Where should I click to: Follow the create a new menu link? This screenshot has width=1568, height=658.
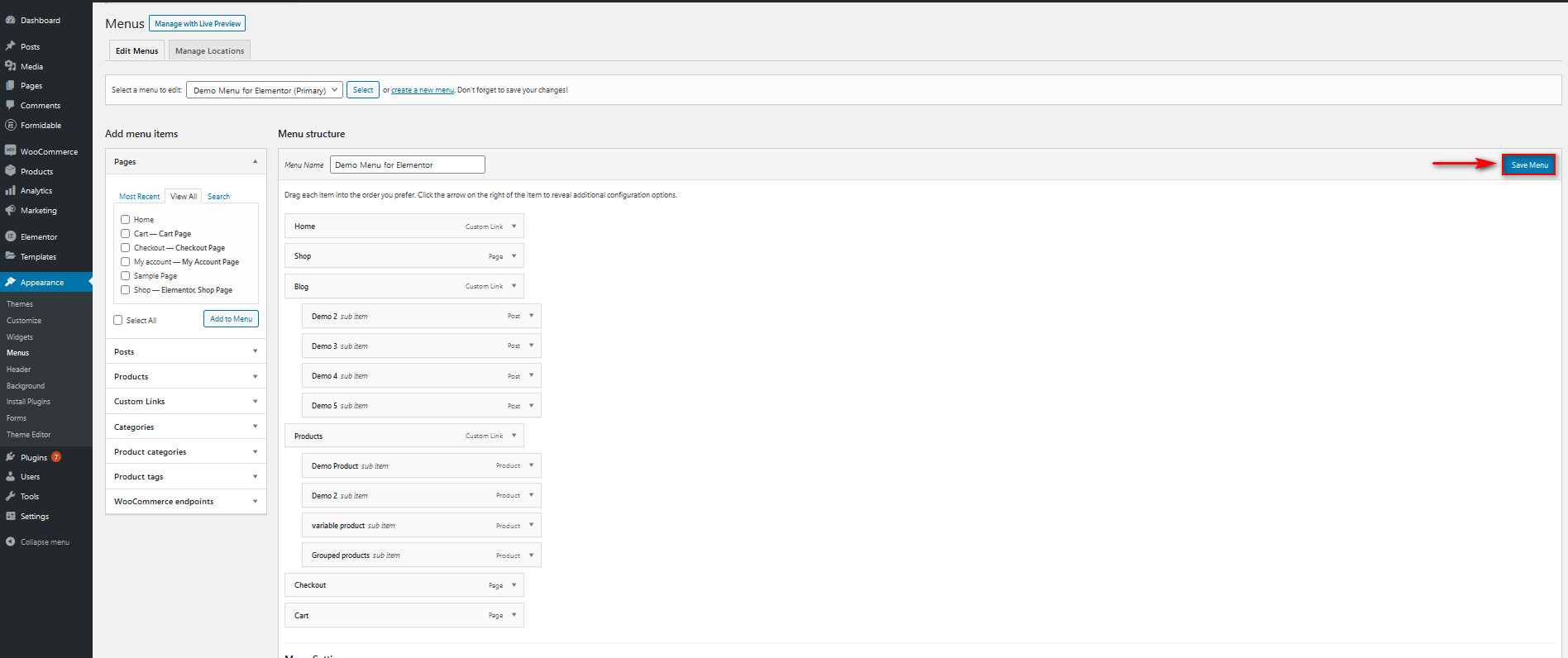[423, 90]
